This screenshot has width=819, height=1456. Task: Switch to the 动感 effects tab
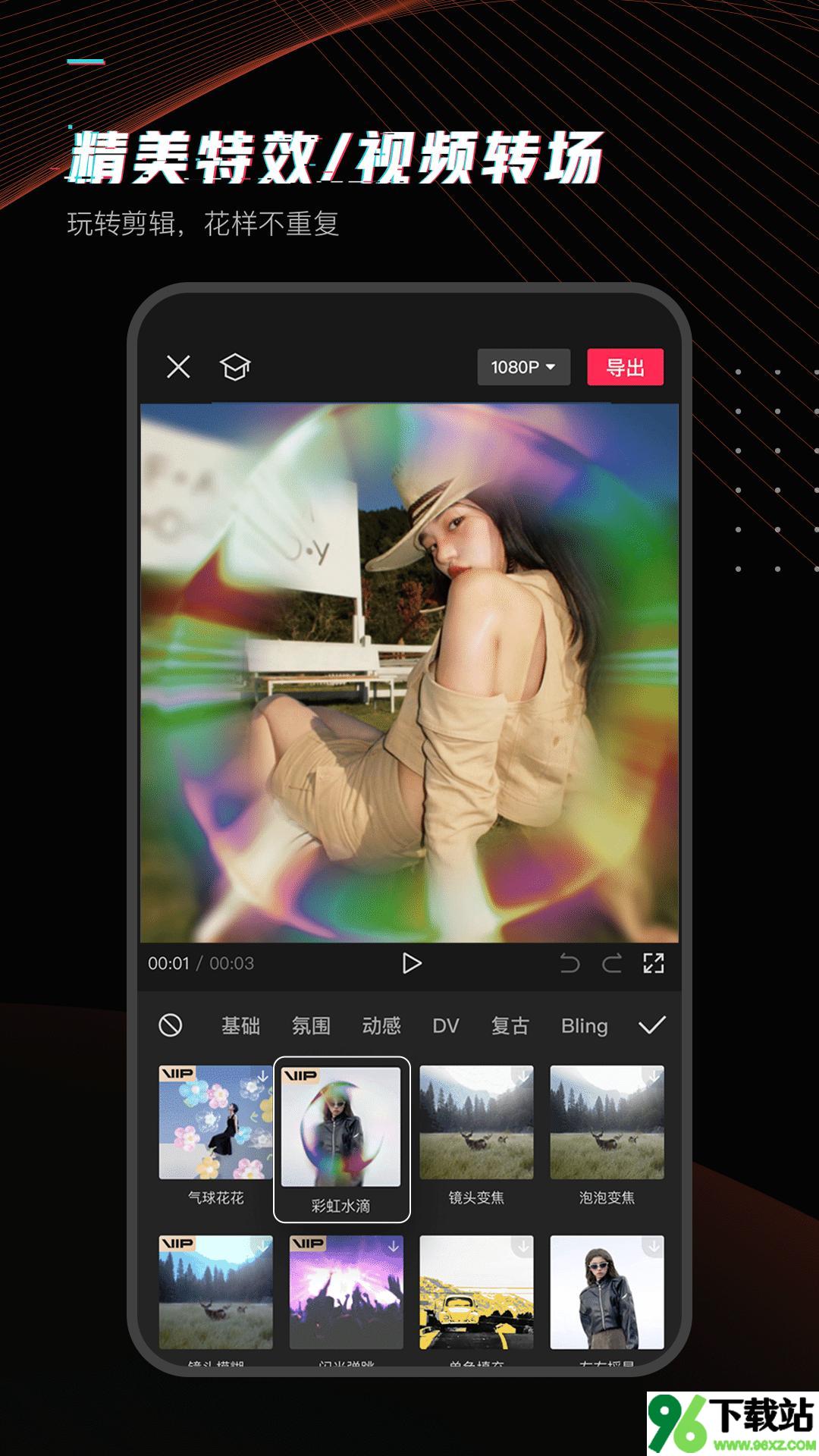point(381,1026)
